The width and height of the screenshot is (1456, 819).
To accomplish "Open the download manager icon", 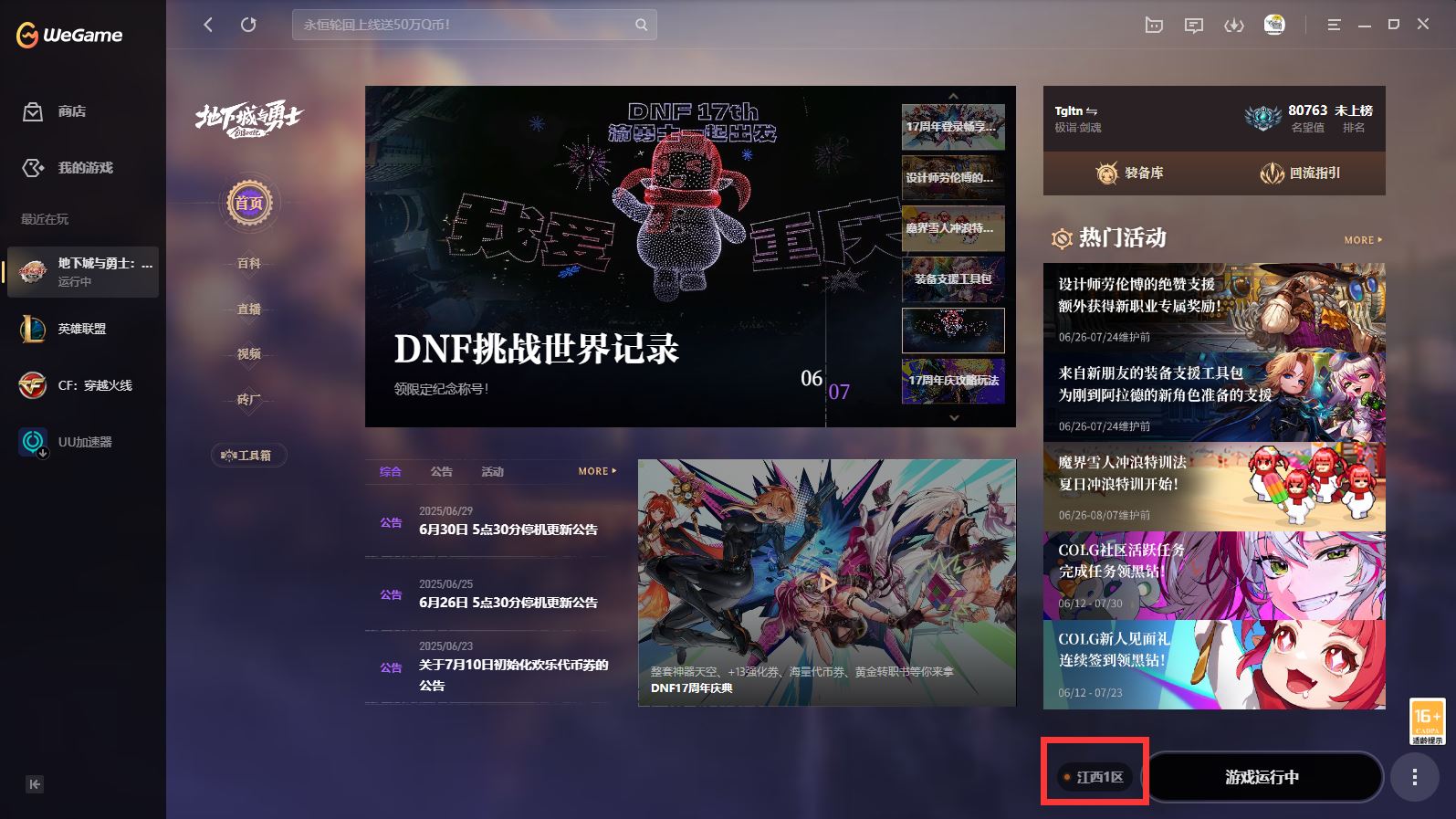I will [1233, 25].
